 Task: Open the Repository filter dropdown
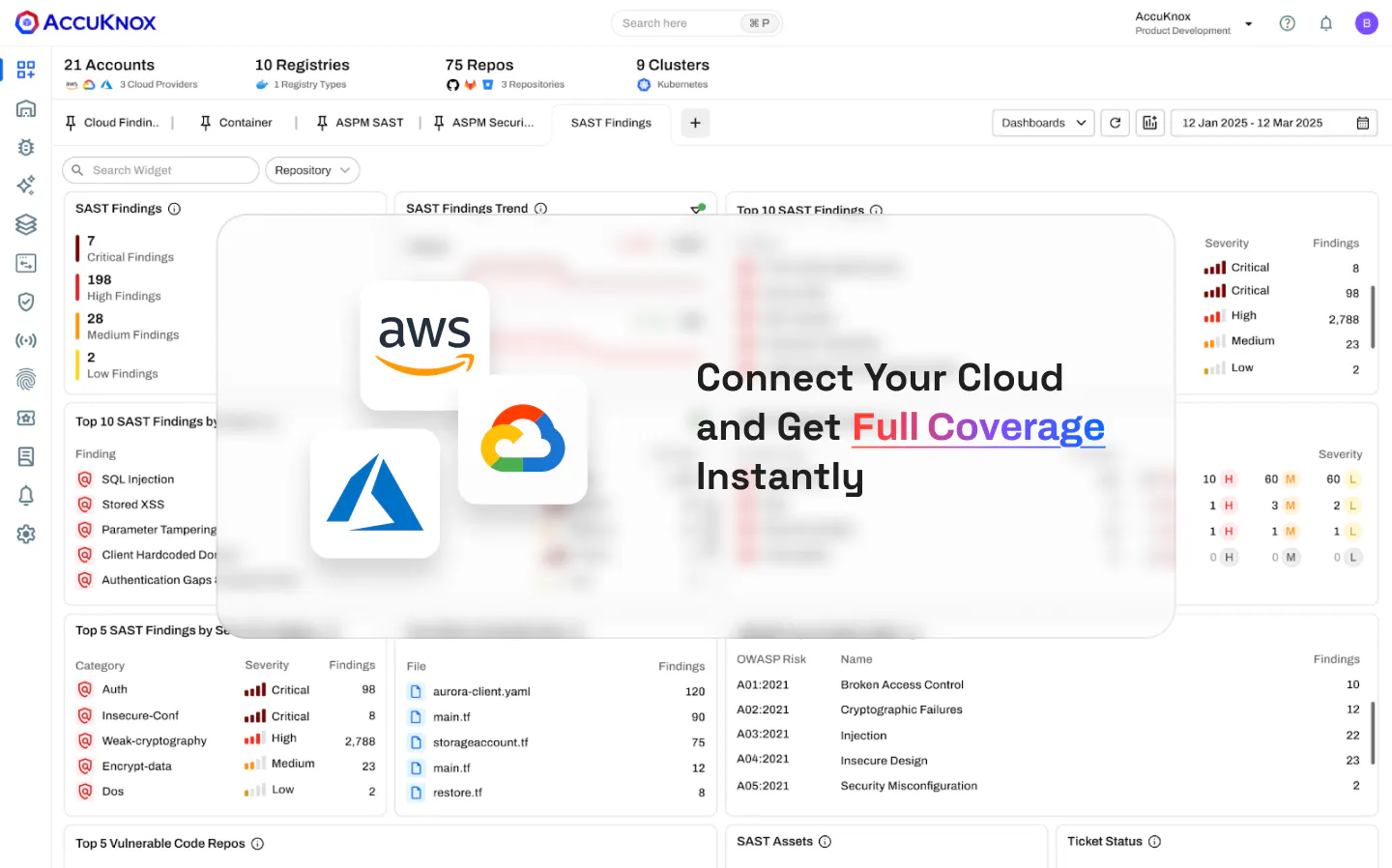coord(312,170)
